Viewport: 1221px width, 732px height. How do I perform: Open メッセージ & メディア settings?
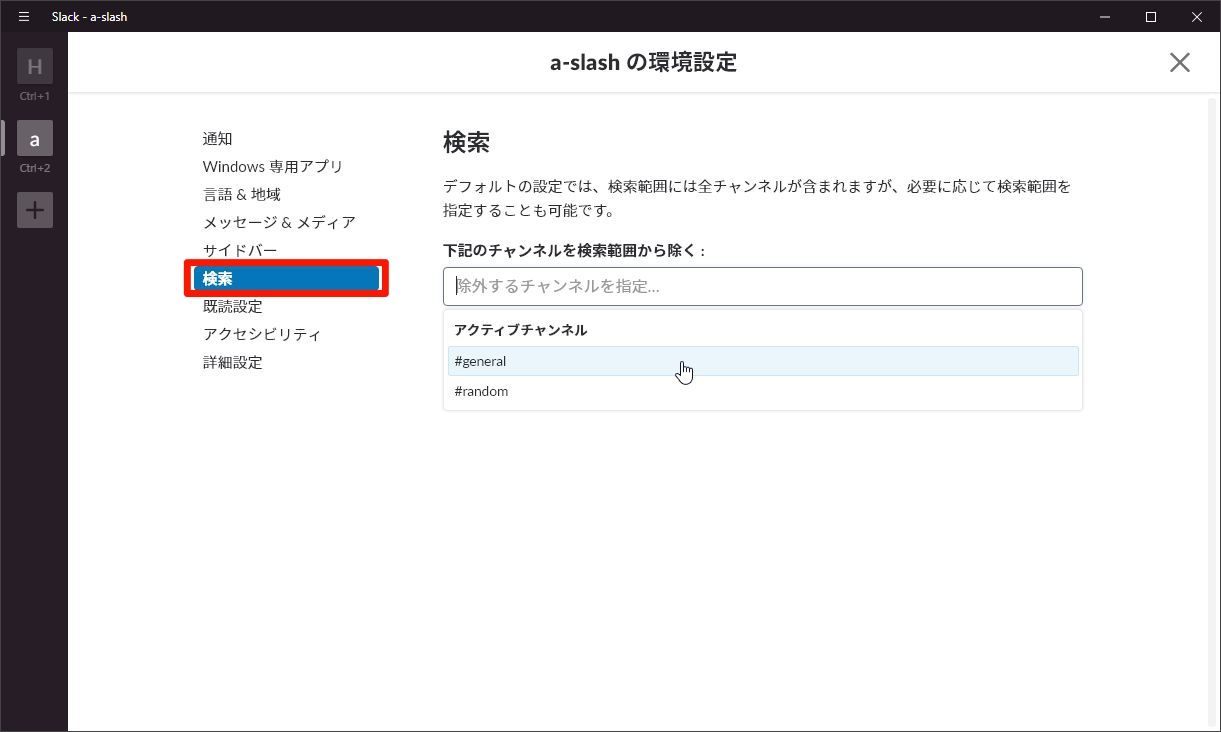279,223
